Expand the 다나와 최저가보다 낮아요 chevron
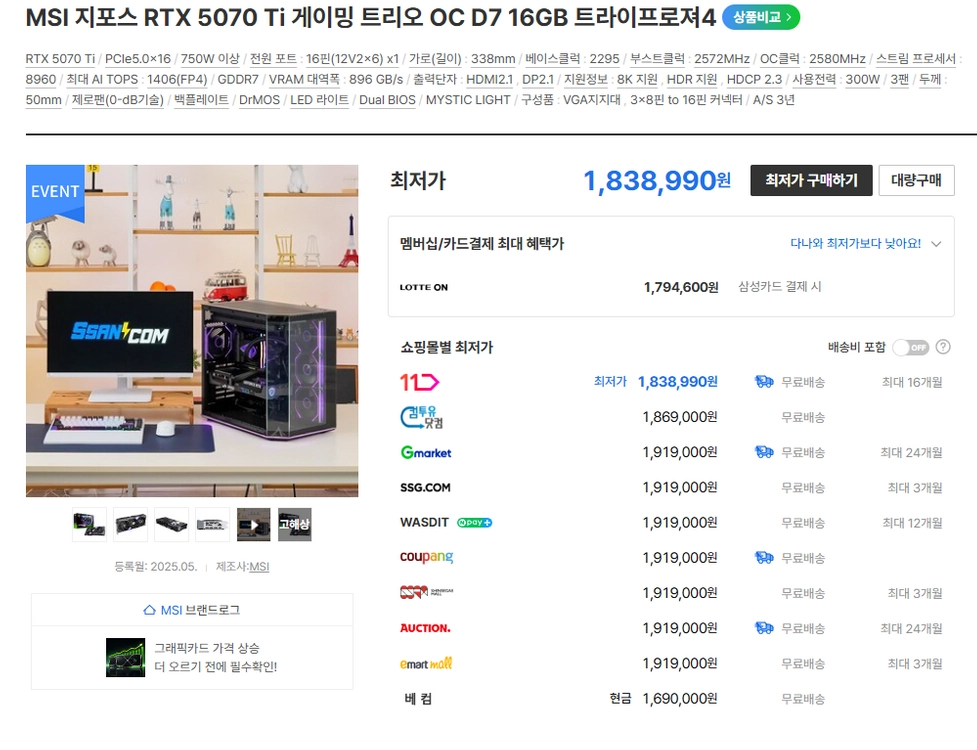Viewport: 977px width, 750px height. [936, 244]
